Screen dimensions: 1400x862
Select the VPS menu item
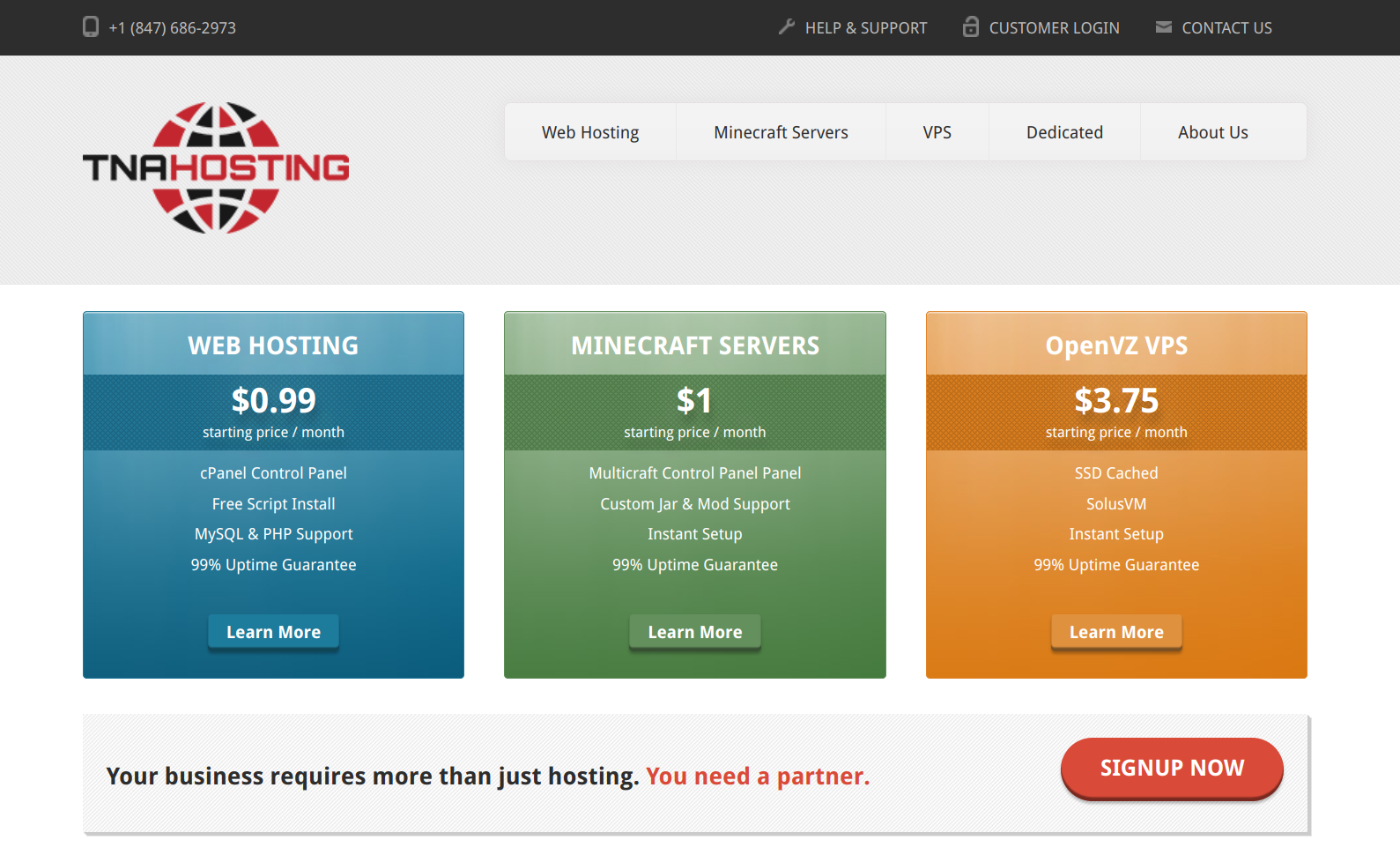pyautogui.click(x=937, y=132)
